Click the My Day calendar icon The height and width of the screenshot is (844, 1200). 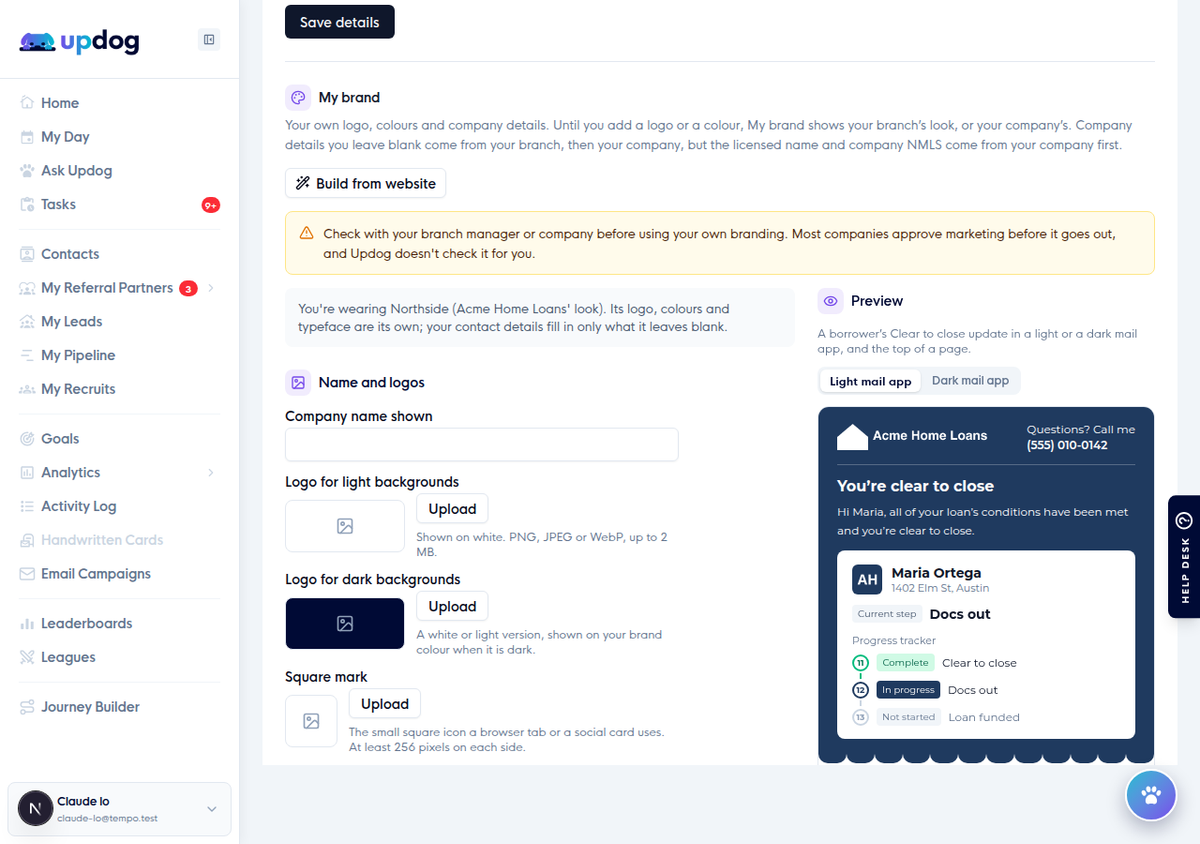point(27,137)
